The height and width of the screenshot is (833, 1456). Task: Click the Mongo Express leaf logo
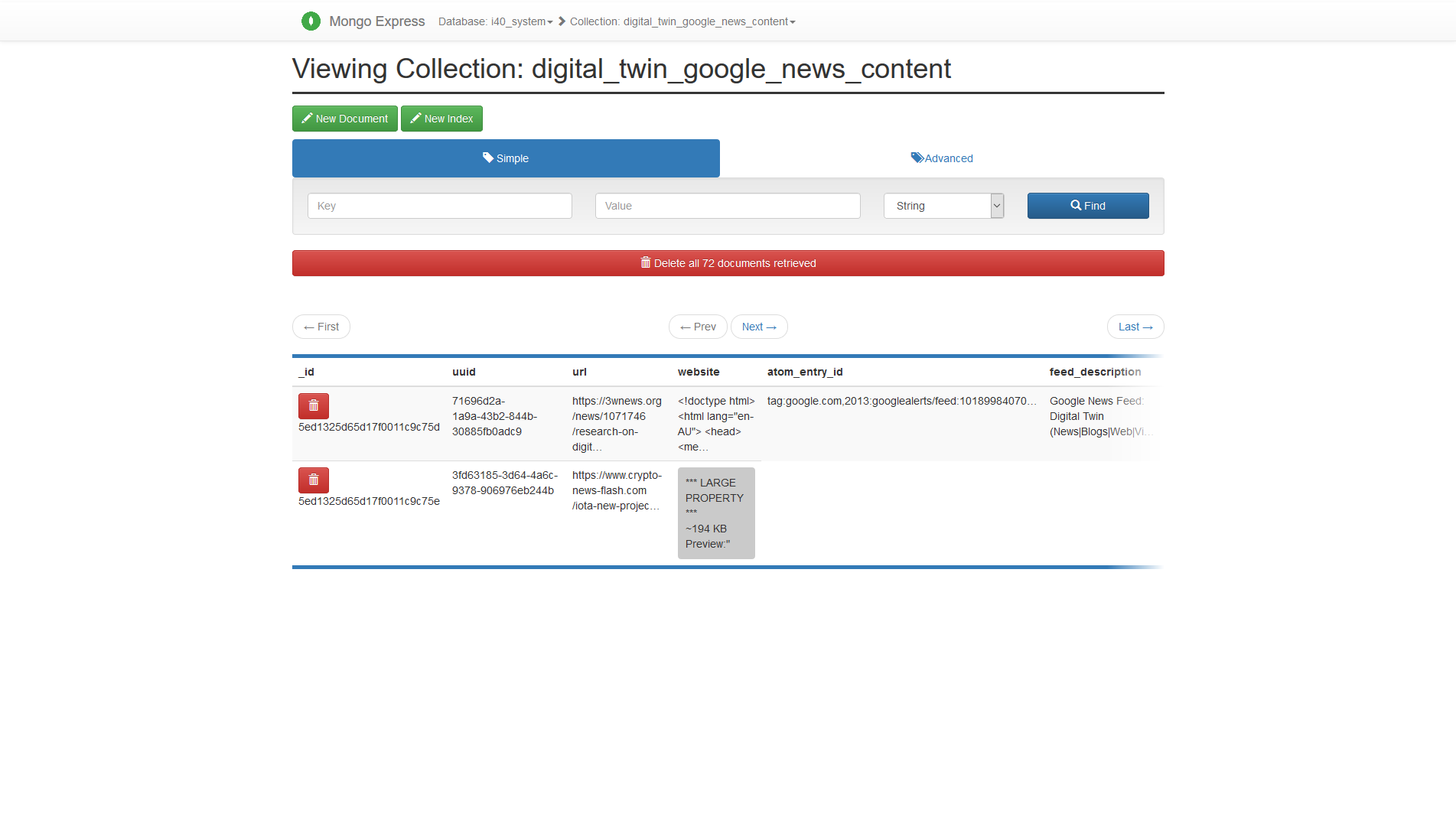click(311, 21)
